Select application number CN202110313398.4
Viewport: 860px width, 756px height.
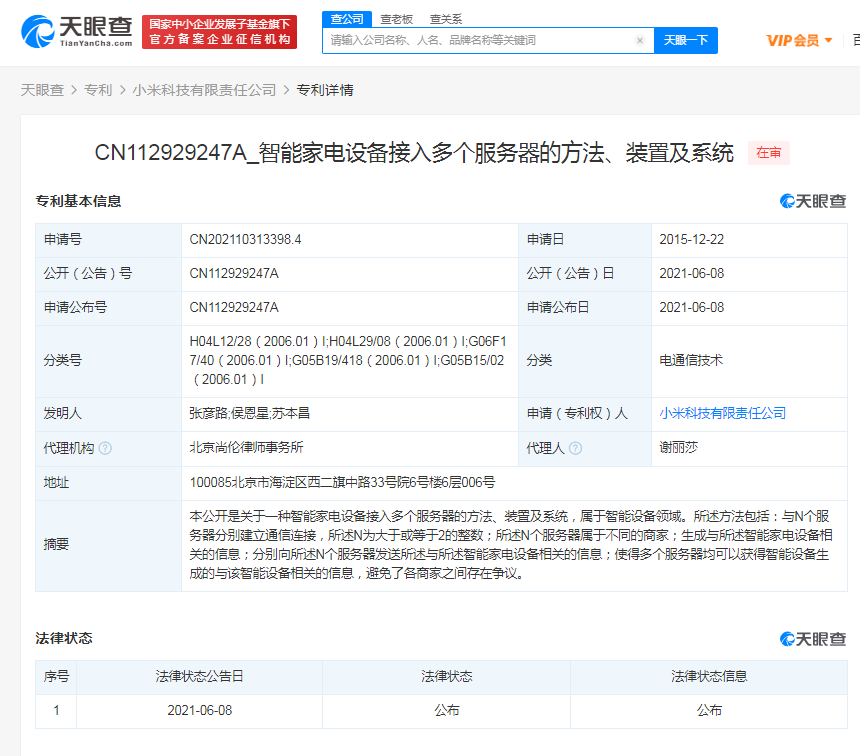point(245,239)
